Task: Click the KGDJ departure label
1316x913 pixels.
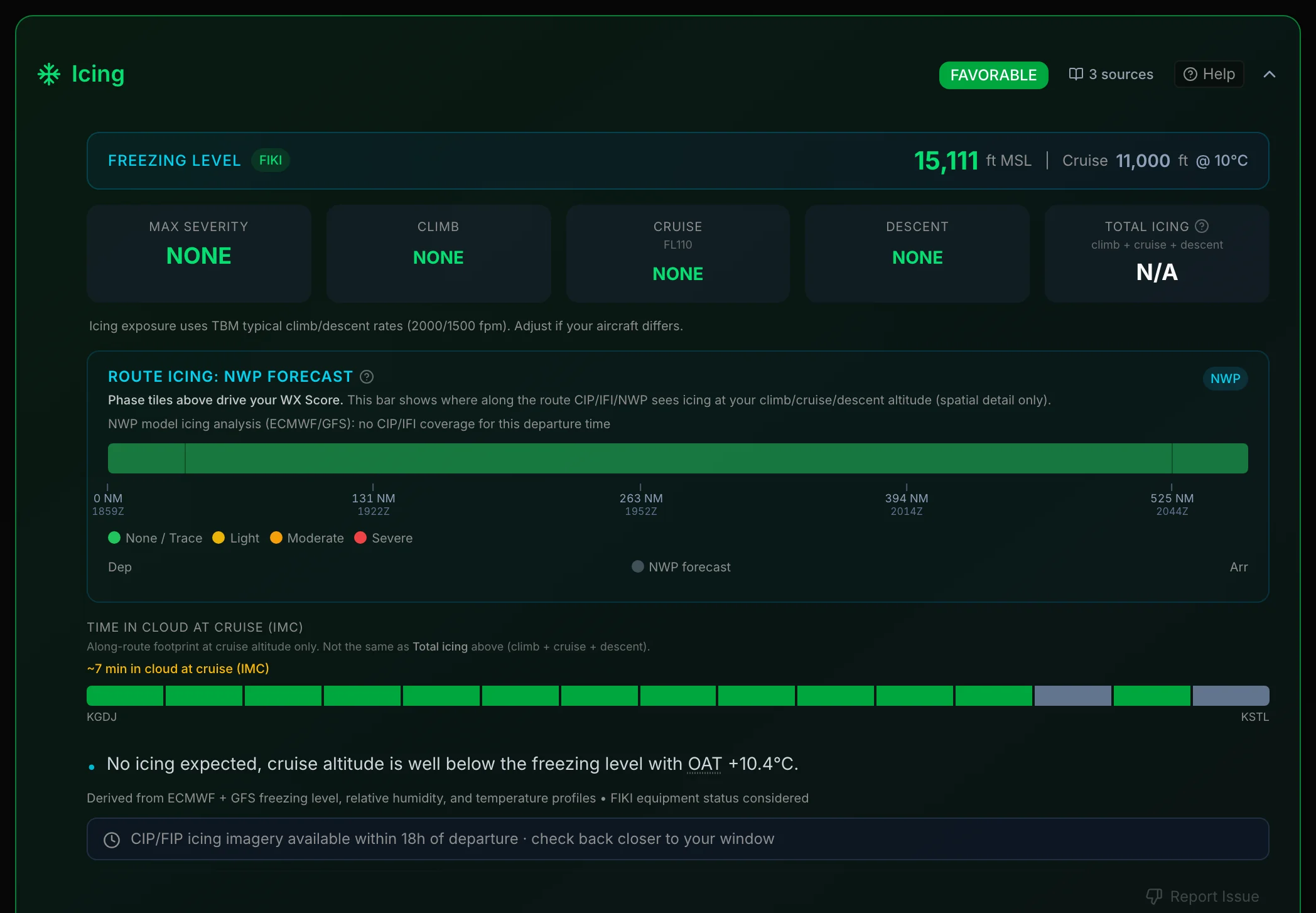Action: [102, 716]
